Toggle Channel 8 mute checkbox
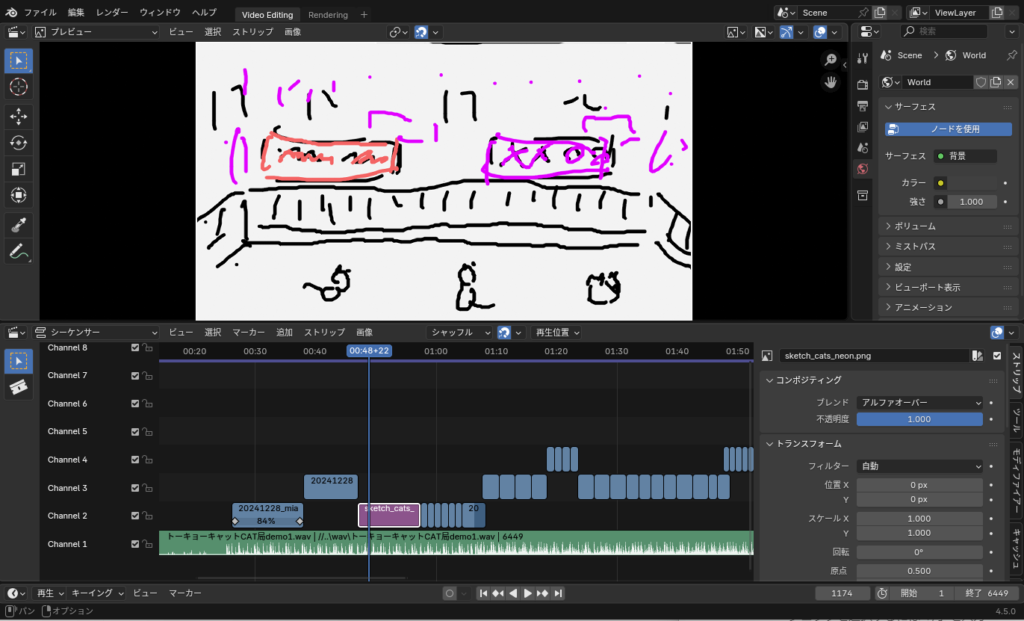This screenshot has height=621, width=1024. [x=135, y=348]
